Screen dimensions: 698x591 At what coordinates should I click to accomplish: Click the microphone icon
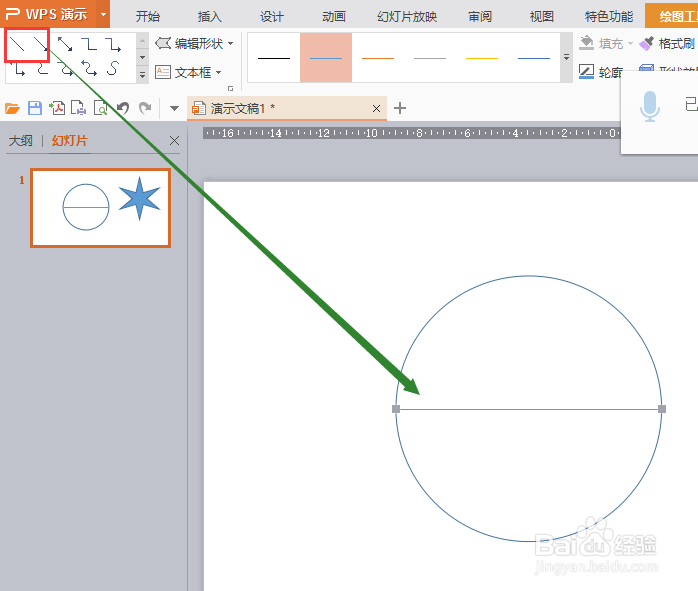click(x=649, y=106)
